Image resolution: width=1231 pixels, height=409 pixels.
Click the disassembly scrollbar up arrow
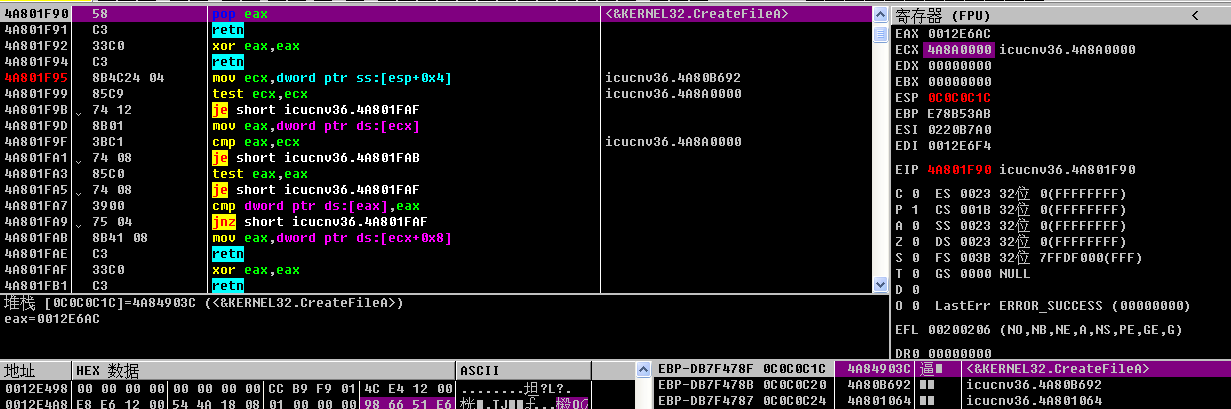[x=880, y=13]
